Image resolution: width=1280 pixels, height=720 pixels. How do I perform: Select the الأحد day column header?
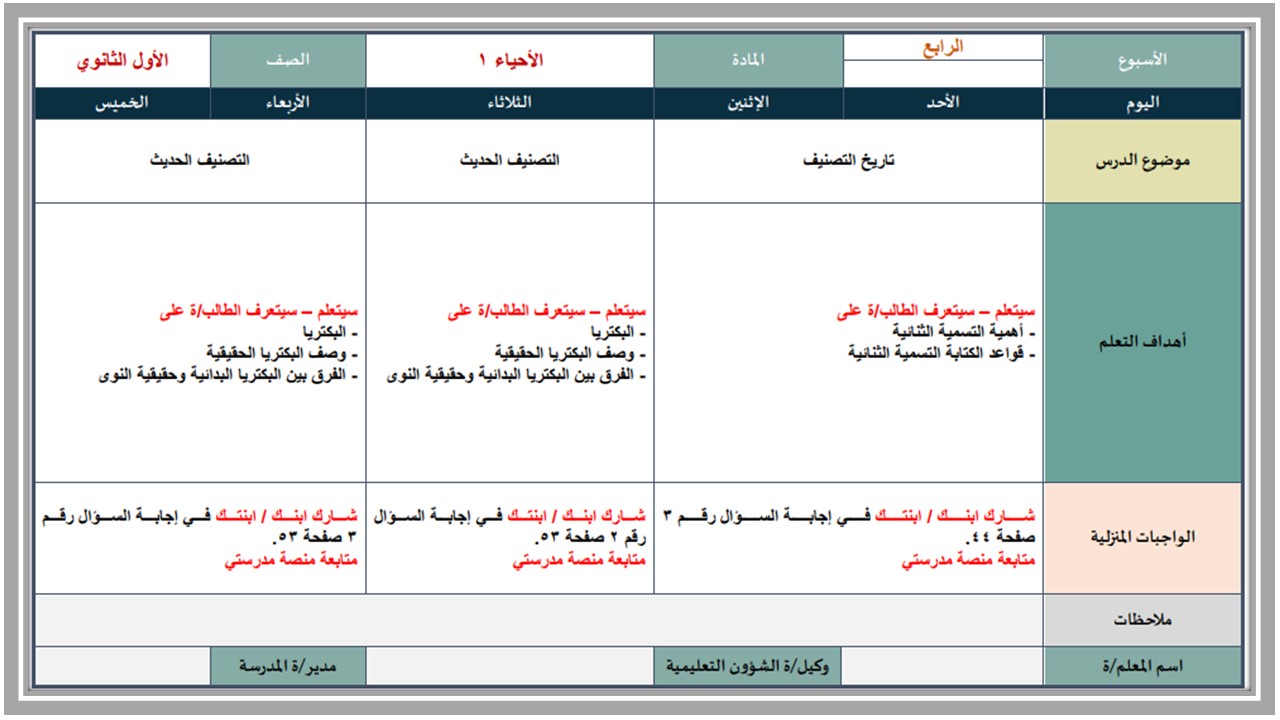tap(943, 104)
